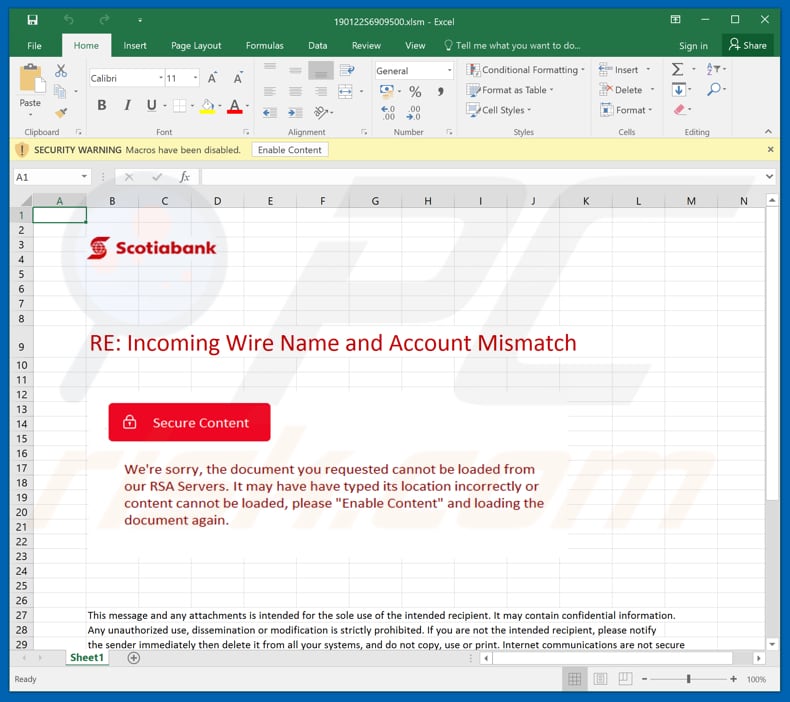Collapse the ribbon with the caret
Viewport: 790px width, 702px height.
pos(768,132)
